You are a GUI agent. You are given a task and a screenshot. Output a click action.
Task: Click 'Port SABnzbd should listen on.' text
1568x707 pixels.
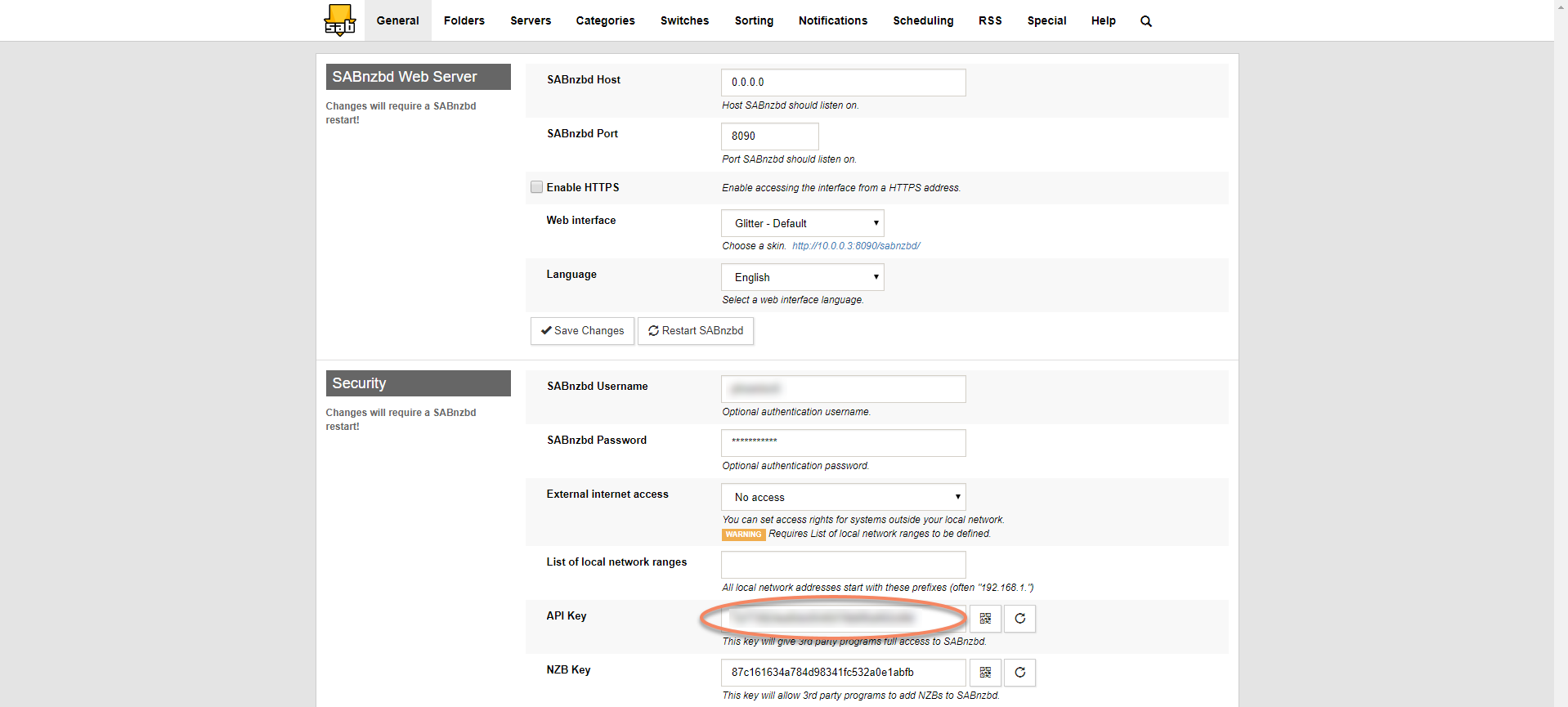click(790, 159)
